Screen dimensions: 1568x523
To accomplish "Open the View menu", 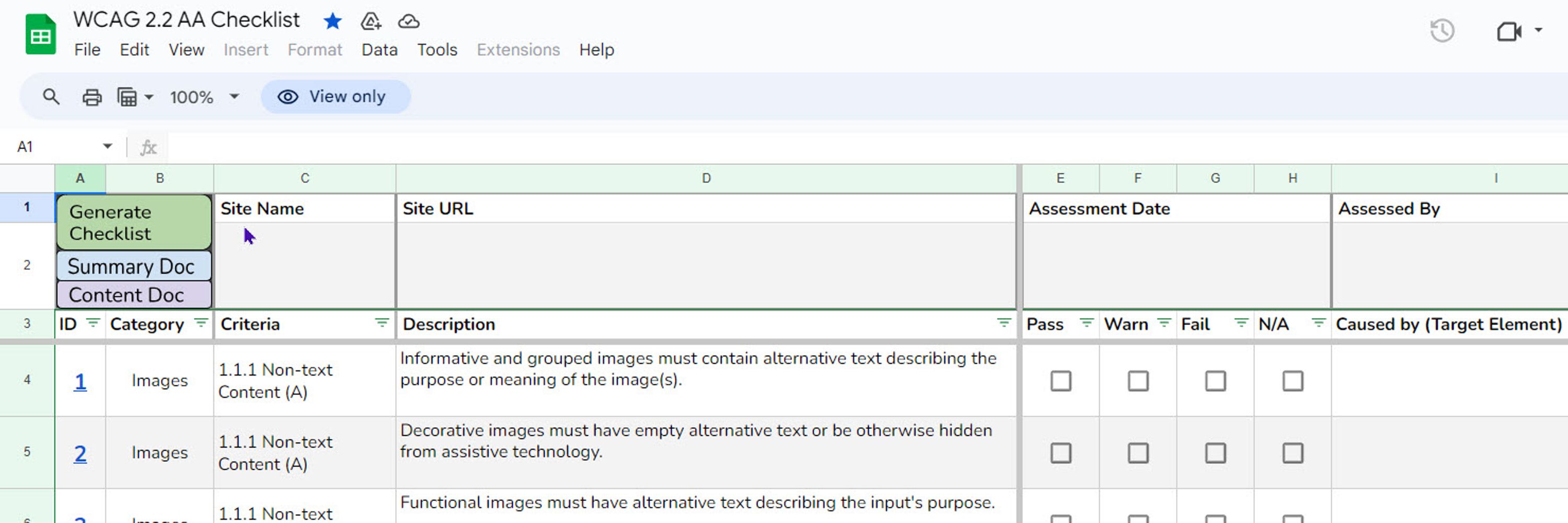I will [186, 50].
